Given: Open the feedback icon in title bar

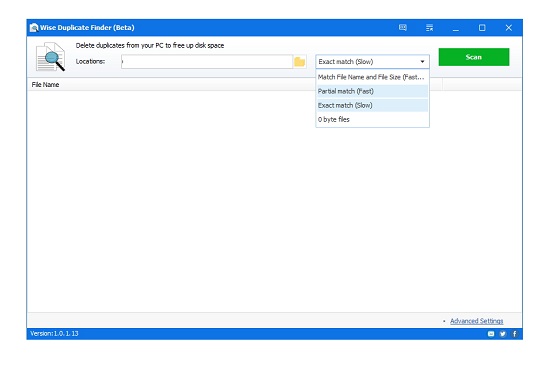Looking at the screenshot, I should coord(403,27).
